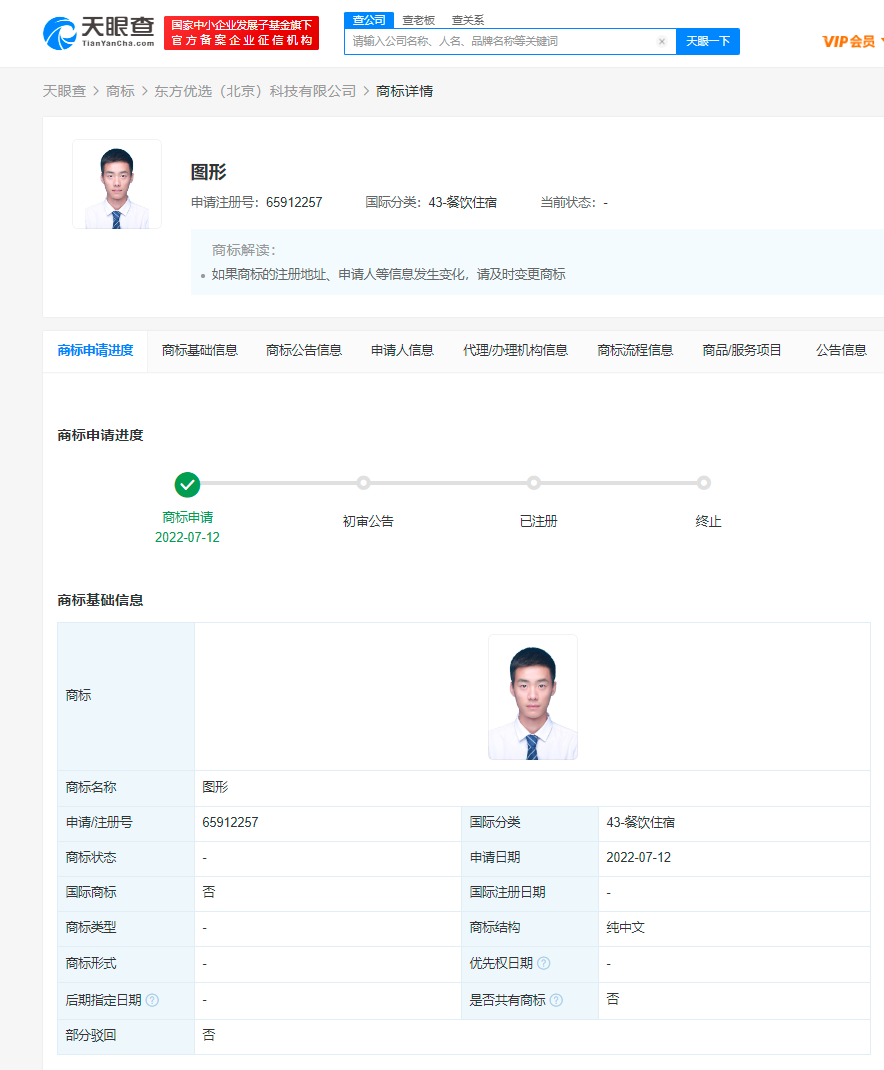Screen dimensions: 884x1070
Task: Select the 初审公告 progress step marker
Action: pos(363,483)
